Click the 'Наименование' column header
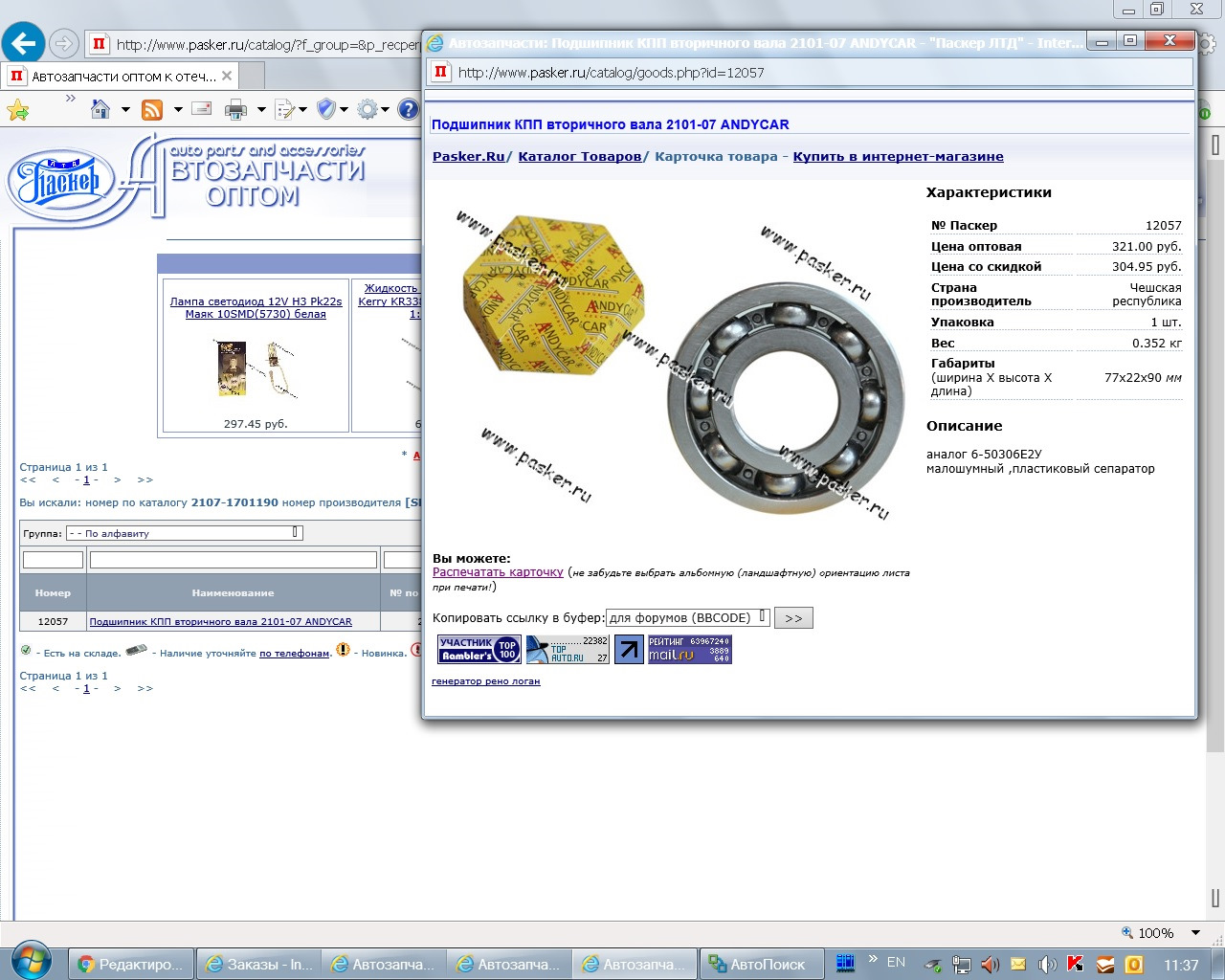 click(233, 592)
